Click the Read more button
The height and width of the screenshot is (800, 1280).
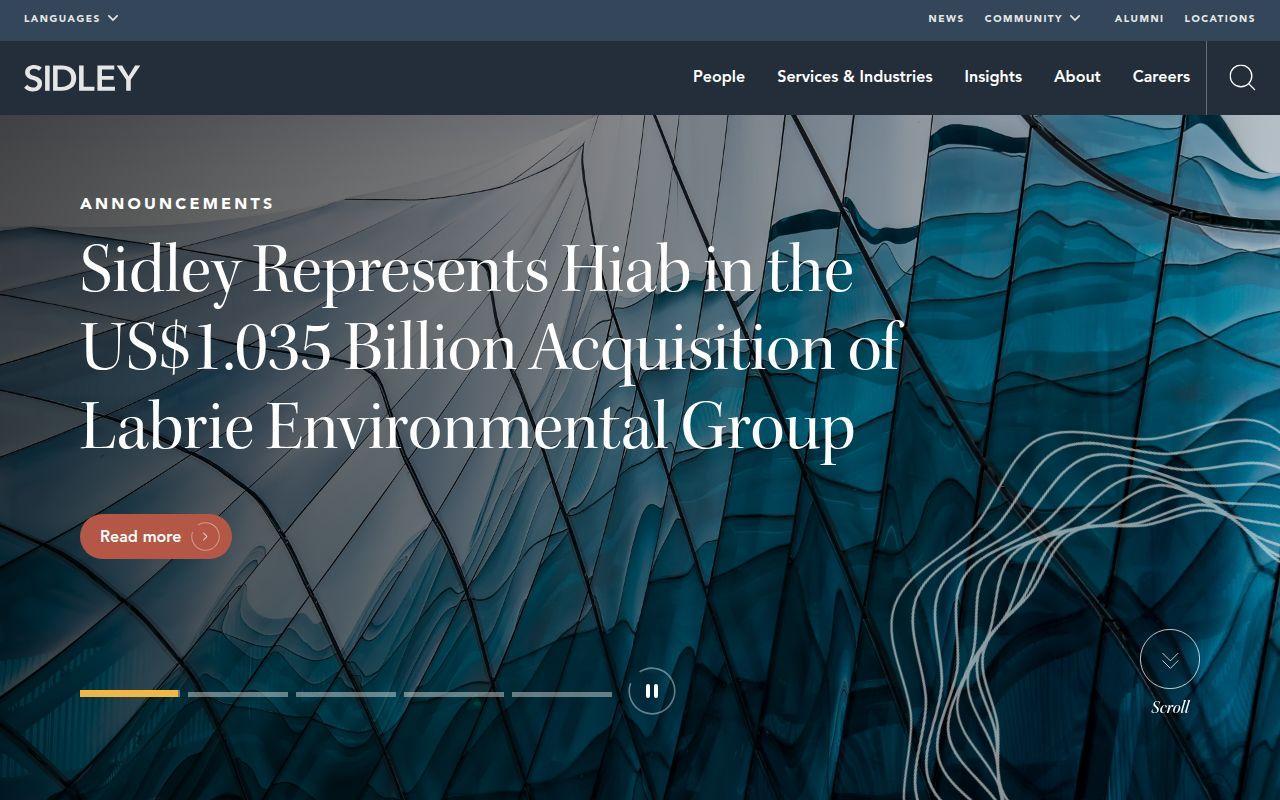pyautogui.click(x=156, y=537)
